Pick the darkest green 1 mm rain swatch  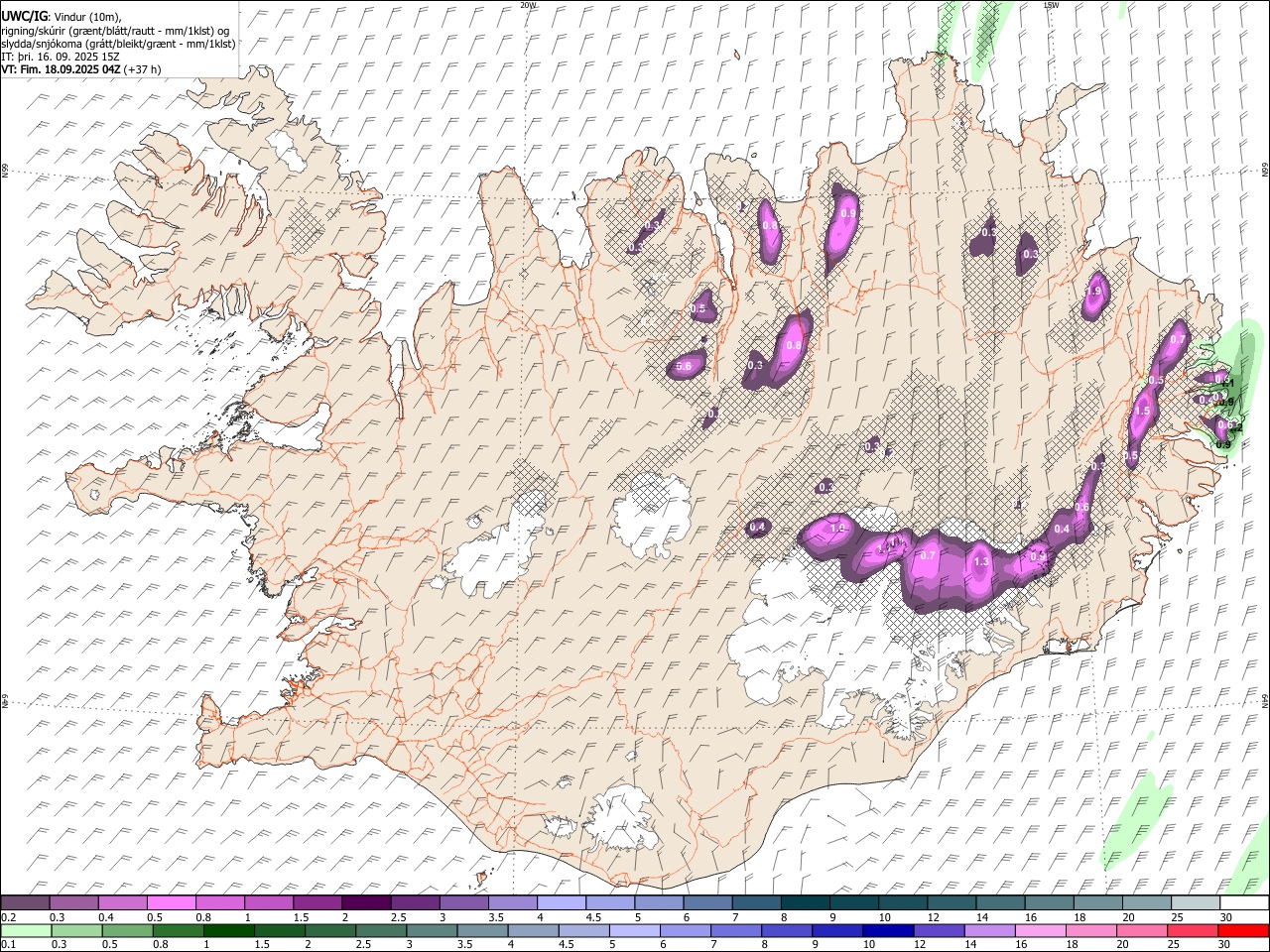pos(229,930)
